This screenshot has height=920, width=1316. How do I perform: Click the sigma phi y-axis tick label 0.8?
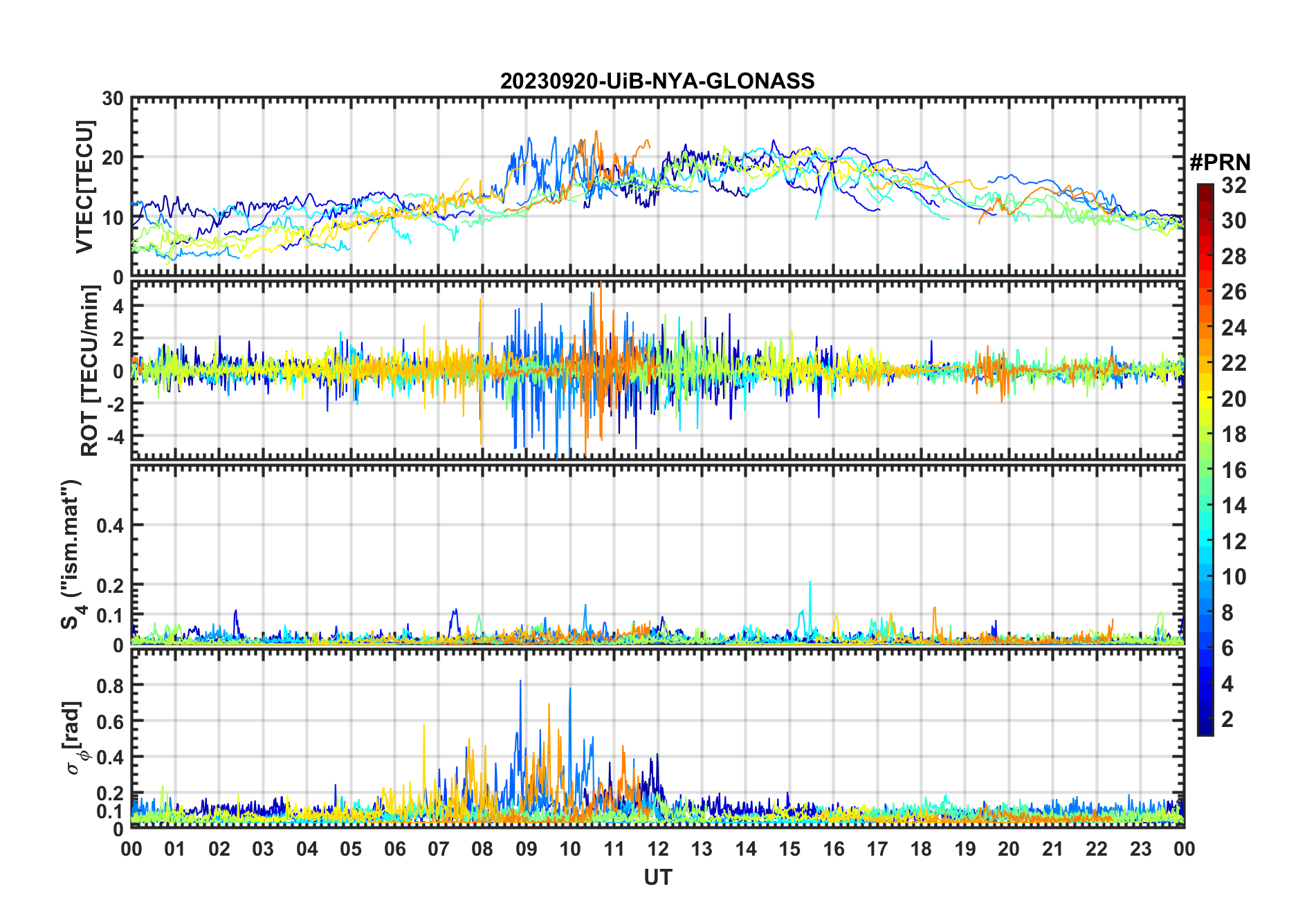[110, 686]
